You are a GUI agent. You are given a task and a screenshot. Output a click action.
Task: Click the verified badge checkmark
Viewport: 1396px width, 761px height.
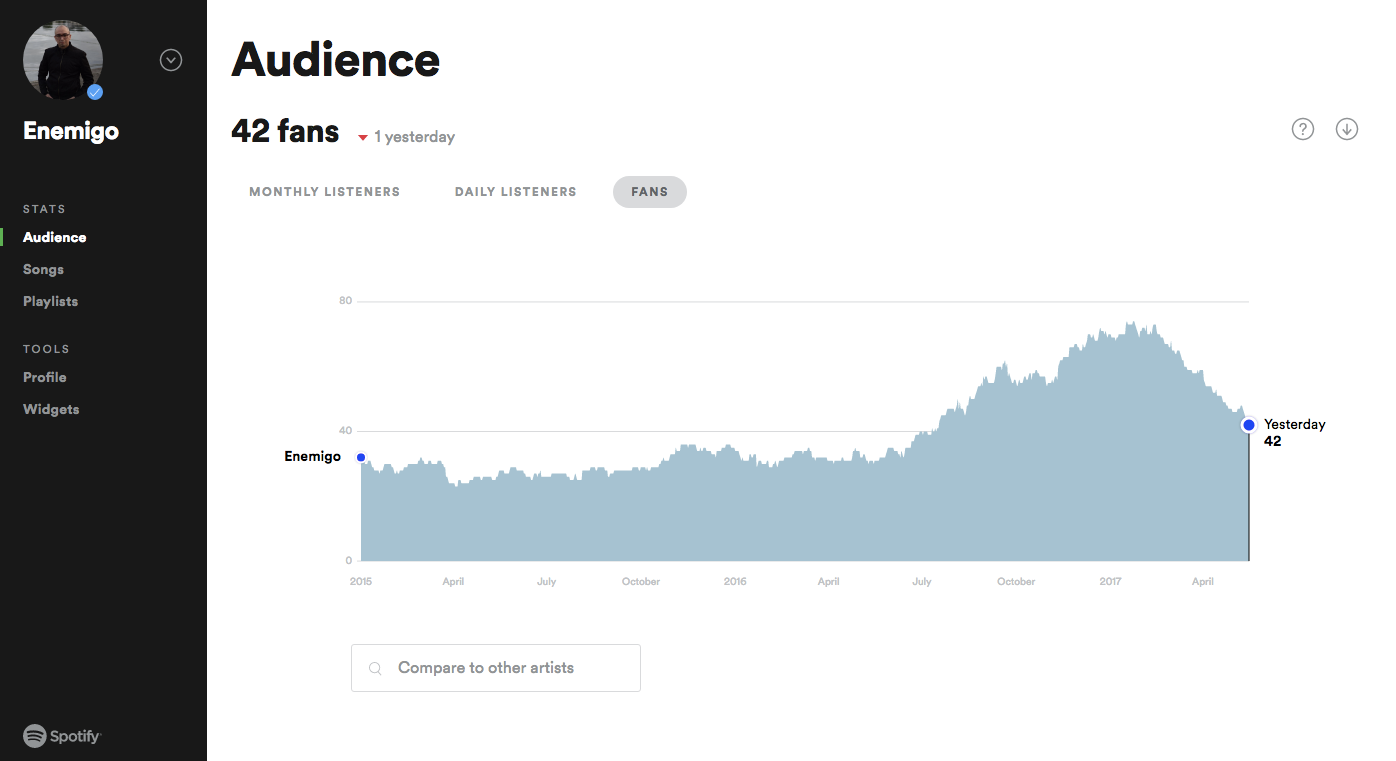(95, 92)
